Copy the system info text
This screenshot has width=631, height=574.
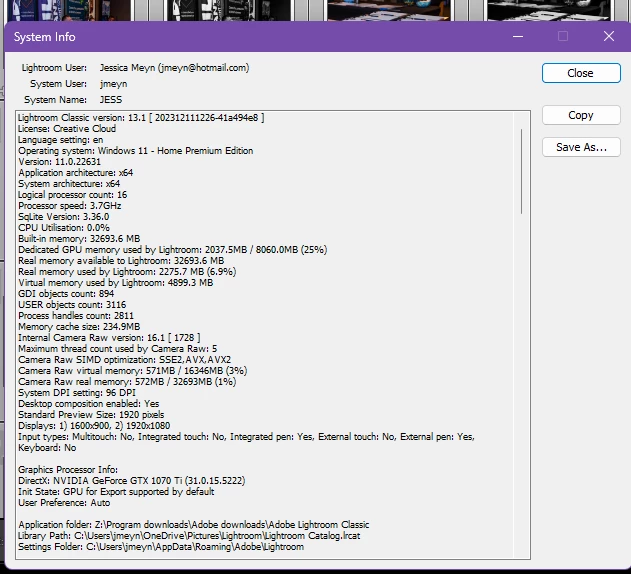click(581, 115)
